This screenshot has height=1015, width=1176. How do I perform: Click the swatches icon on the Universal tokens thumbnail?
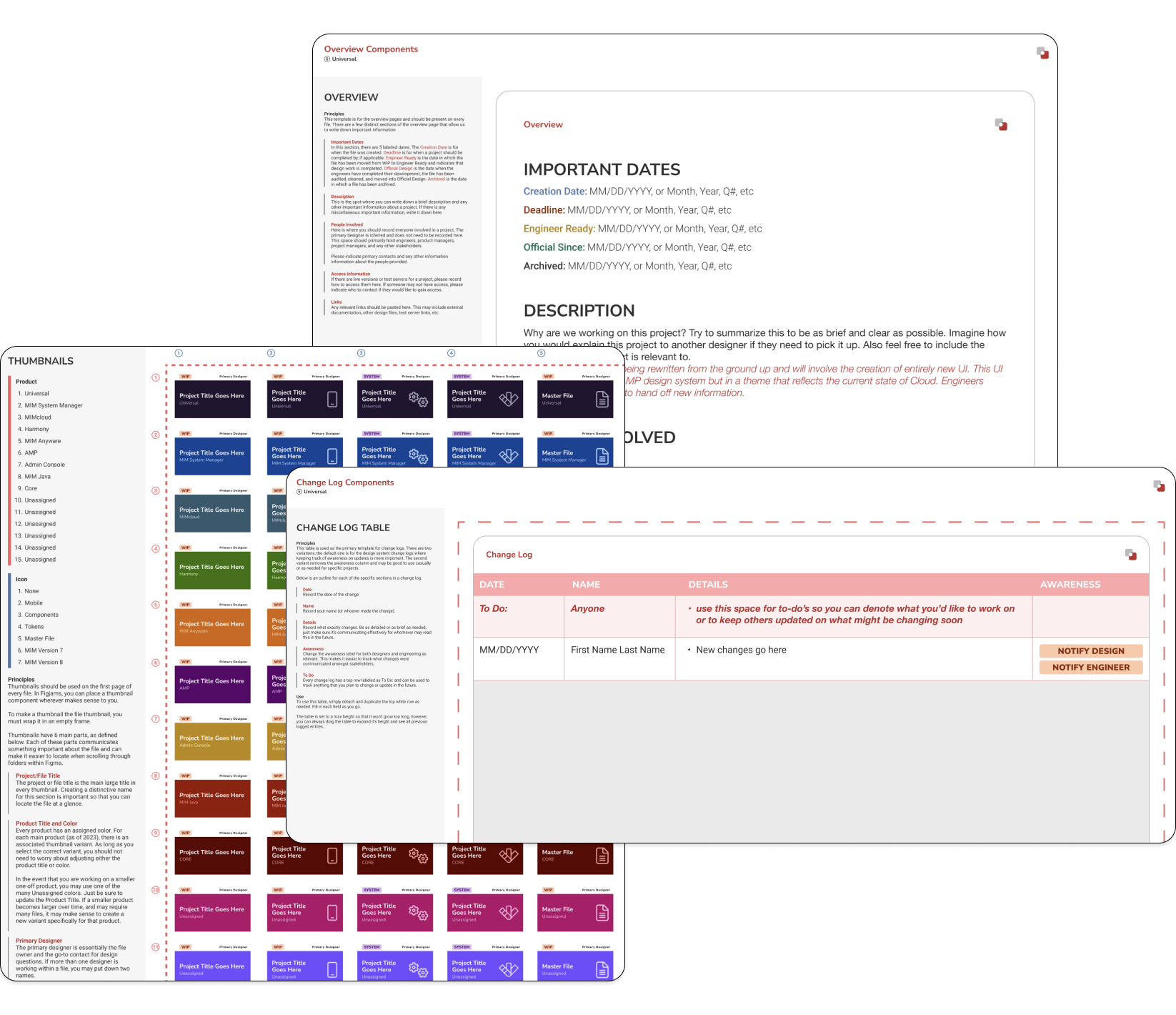click(x=509, y=400)
